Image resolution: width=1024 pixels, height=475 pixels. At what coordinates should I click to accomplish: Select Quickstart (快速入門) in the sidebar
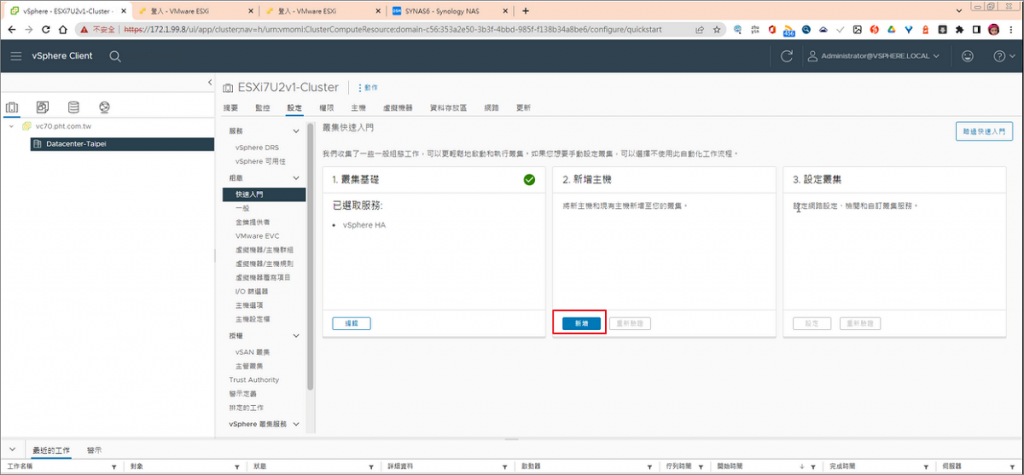[x=264, y=195]
